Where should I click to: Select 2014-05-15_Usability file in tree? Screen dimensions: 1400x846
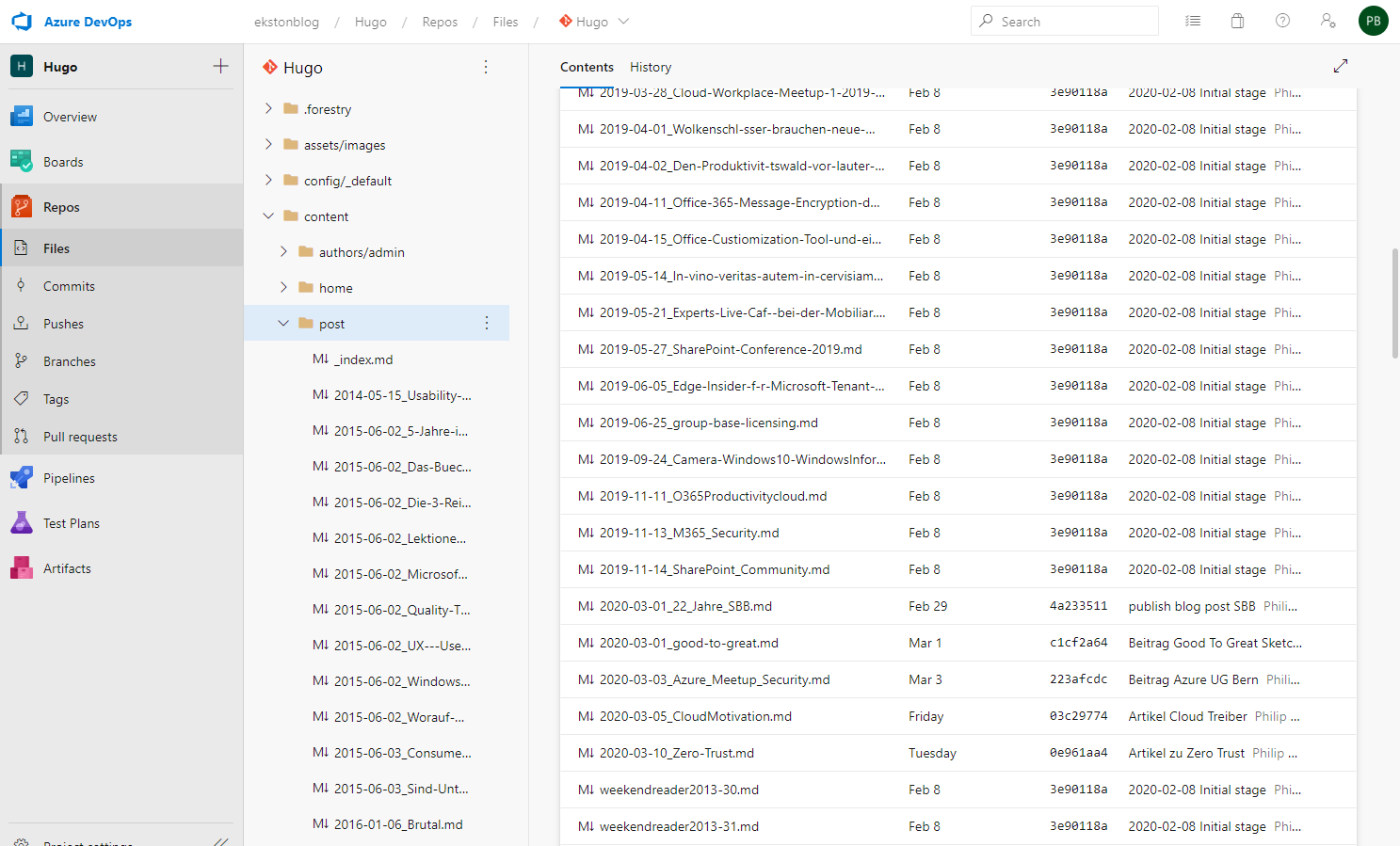point(403,395)
